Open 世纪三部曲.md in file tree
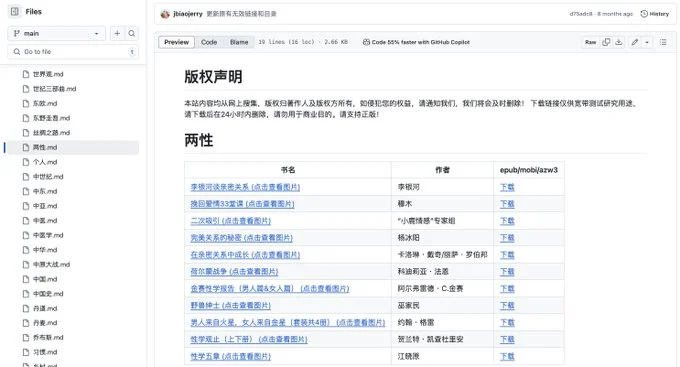Screen dimensions: 680x367 point(54,89)
